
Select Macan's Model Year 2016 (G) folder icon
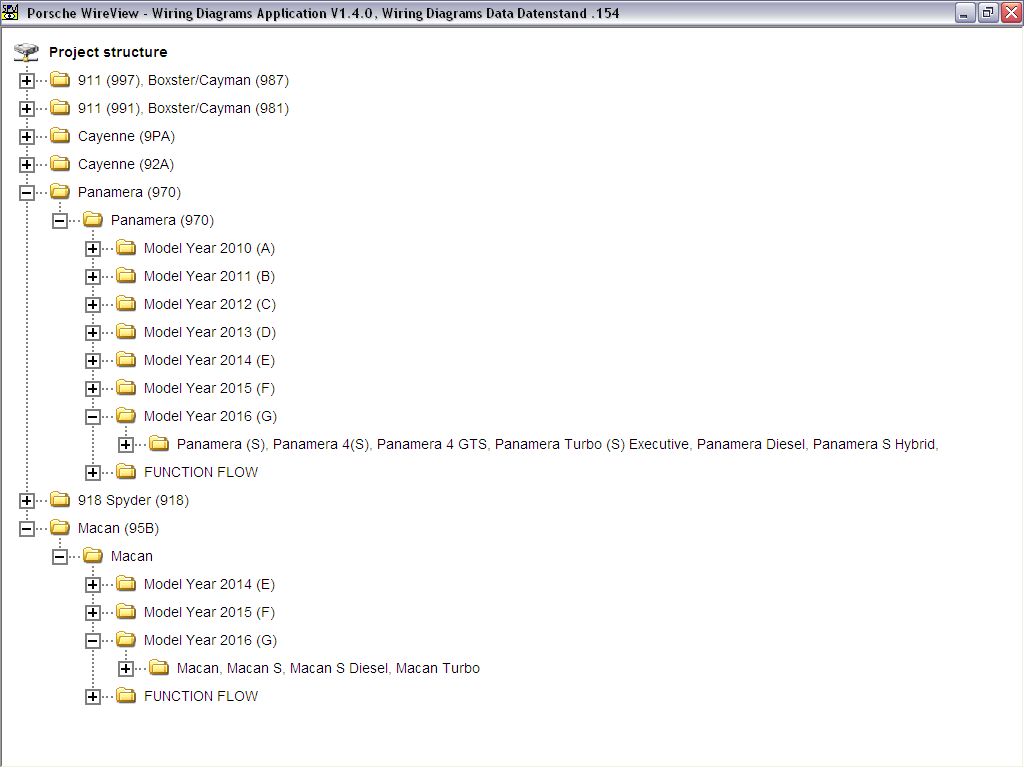(x=126, y=640)
